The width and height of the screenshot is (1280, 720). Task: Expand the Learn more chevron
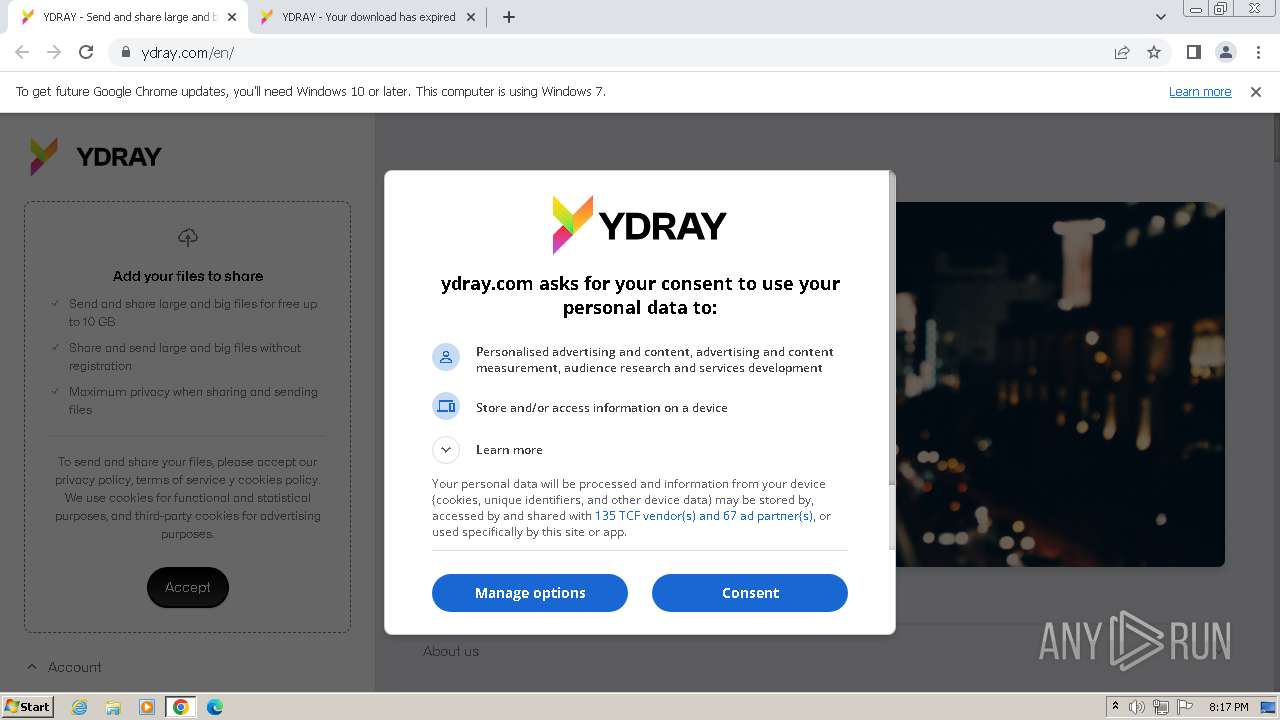click(446, 450)
